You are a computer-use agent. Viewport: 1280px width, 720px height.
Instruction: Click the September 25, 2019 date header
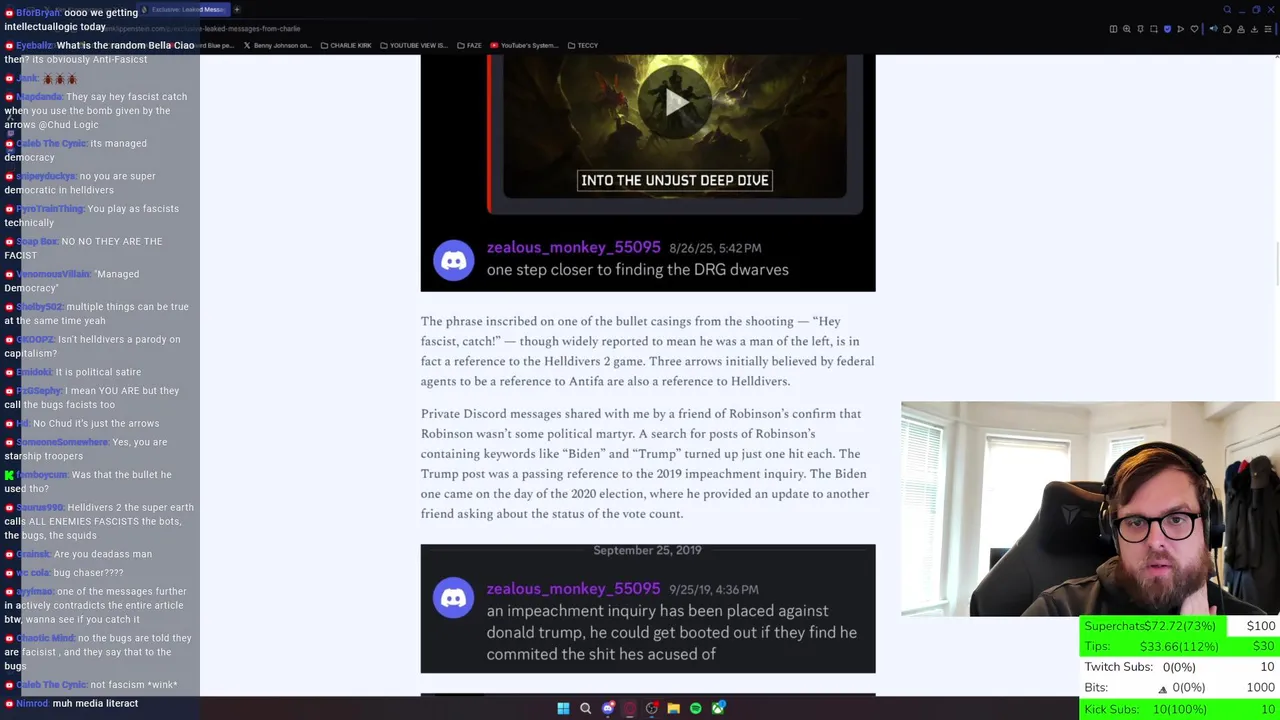coord(647,550)
